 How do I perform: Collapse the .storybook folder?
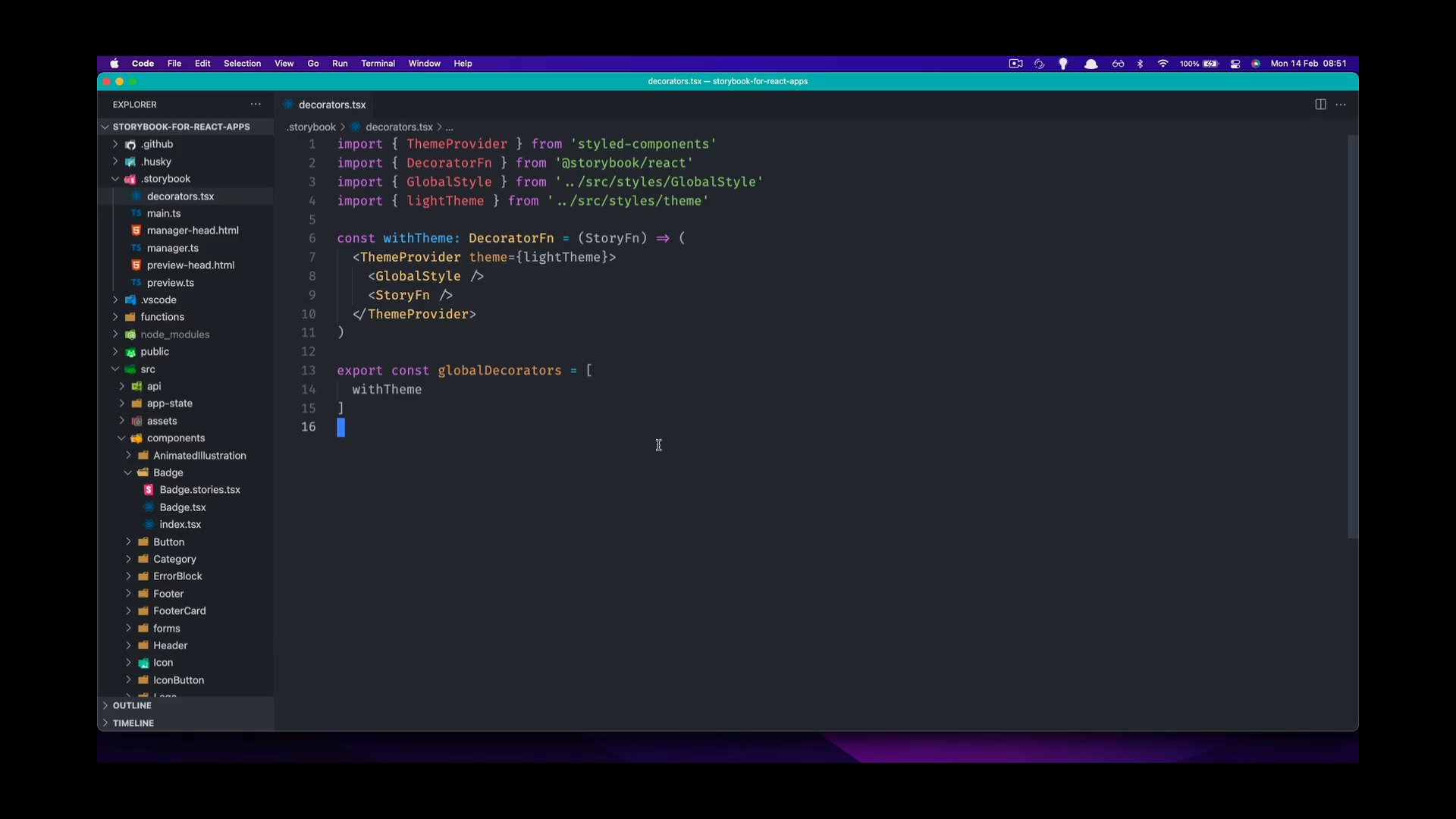tap(115, 179)
